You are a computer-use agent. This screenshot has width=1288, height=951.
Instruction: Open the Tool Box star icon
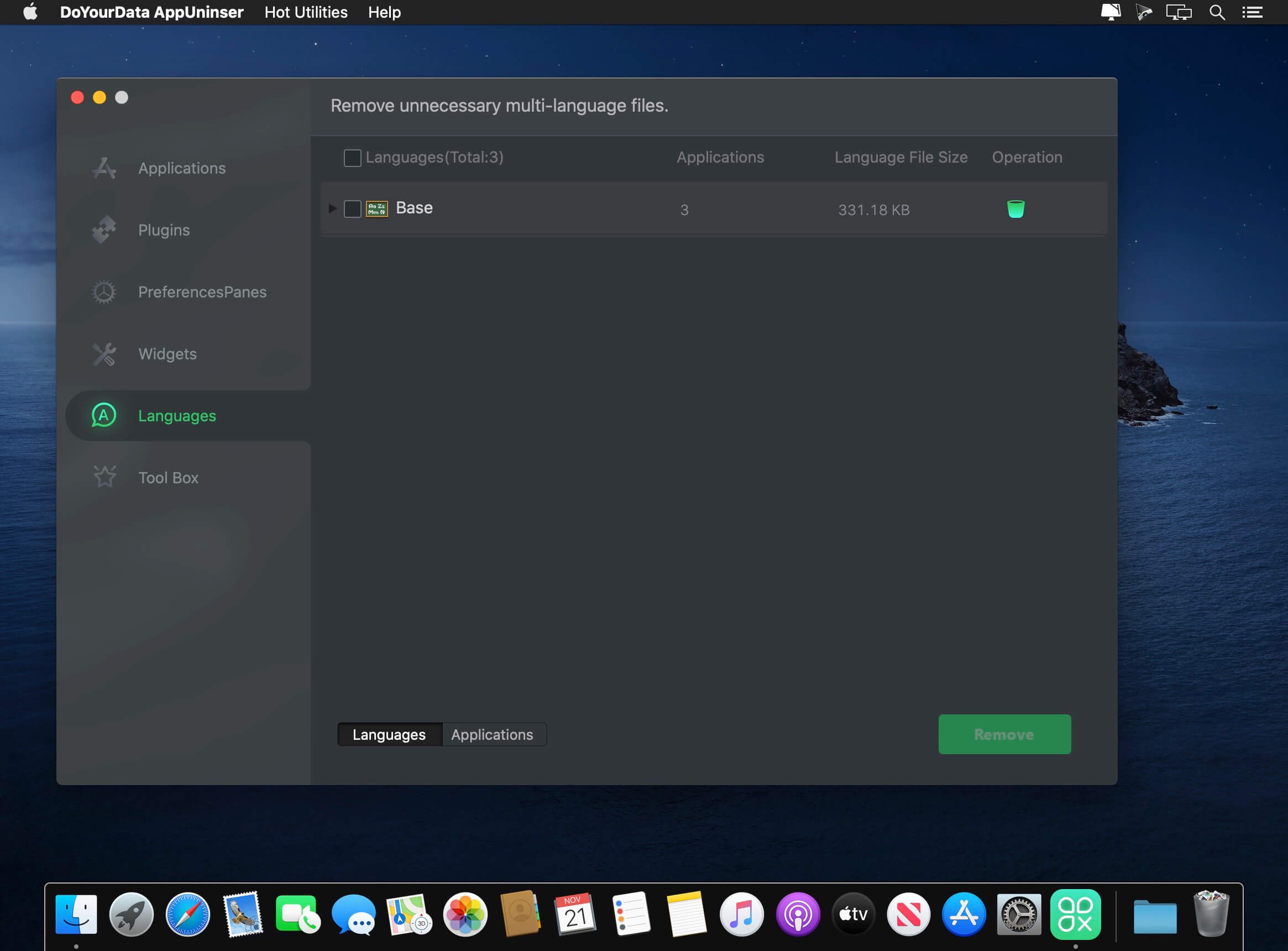[104, 477]
